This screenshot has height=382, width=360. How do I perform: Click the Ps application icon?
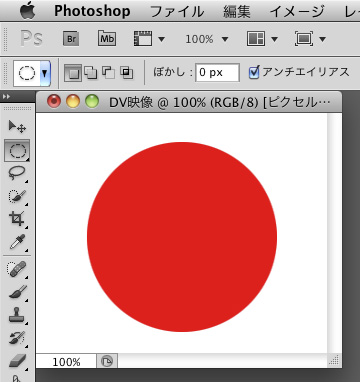tap(31, 38)
